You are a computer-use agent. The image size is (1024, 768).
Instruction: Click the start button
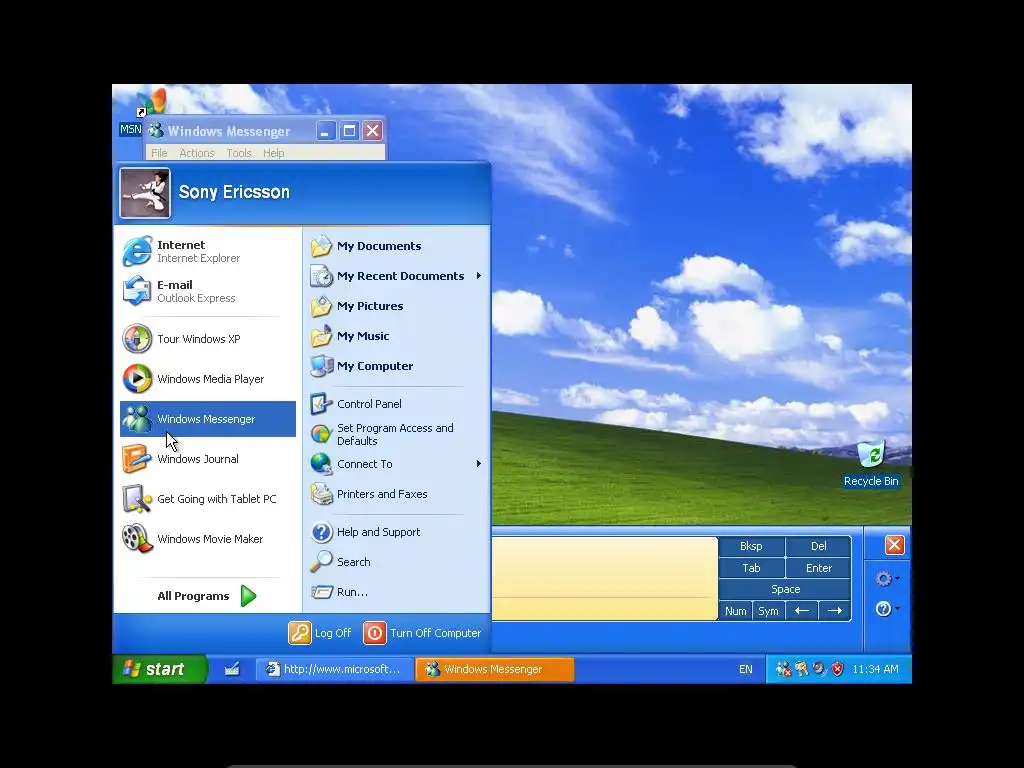(x=159, y=669)
